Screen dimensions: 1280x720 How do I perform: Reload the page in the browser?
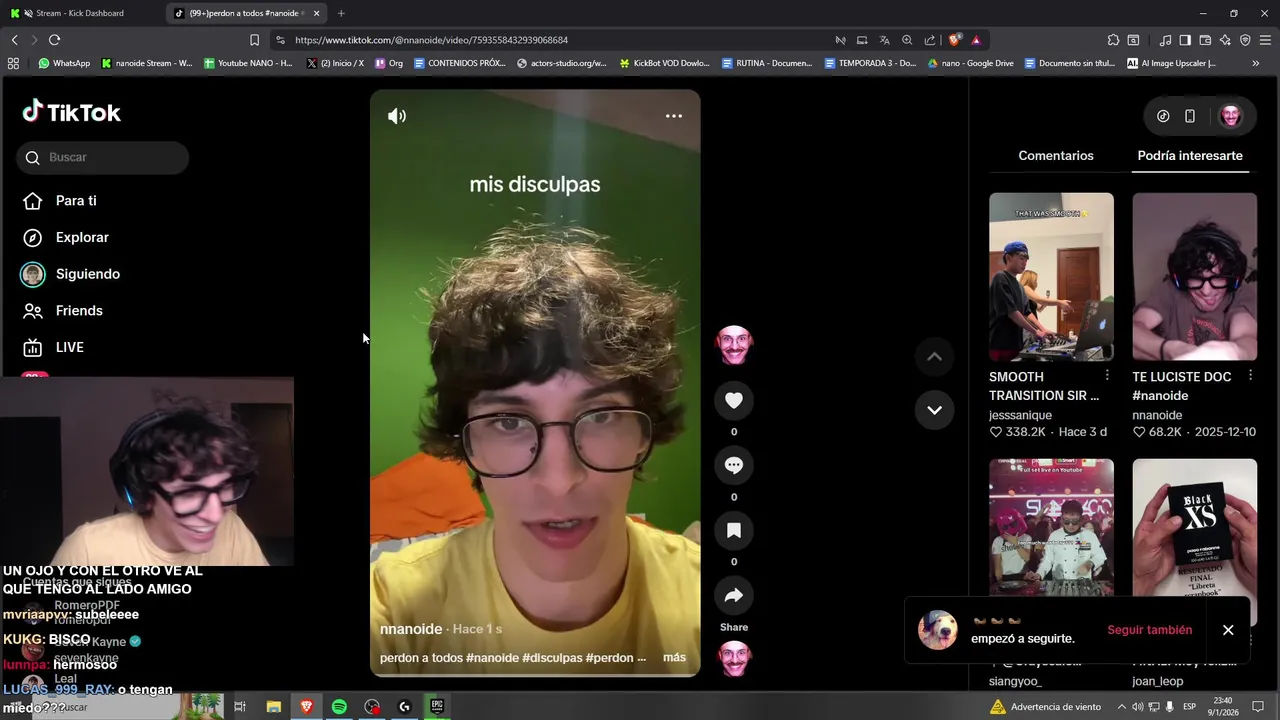[x=54, y=40]
